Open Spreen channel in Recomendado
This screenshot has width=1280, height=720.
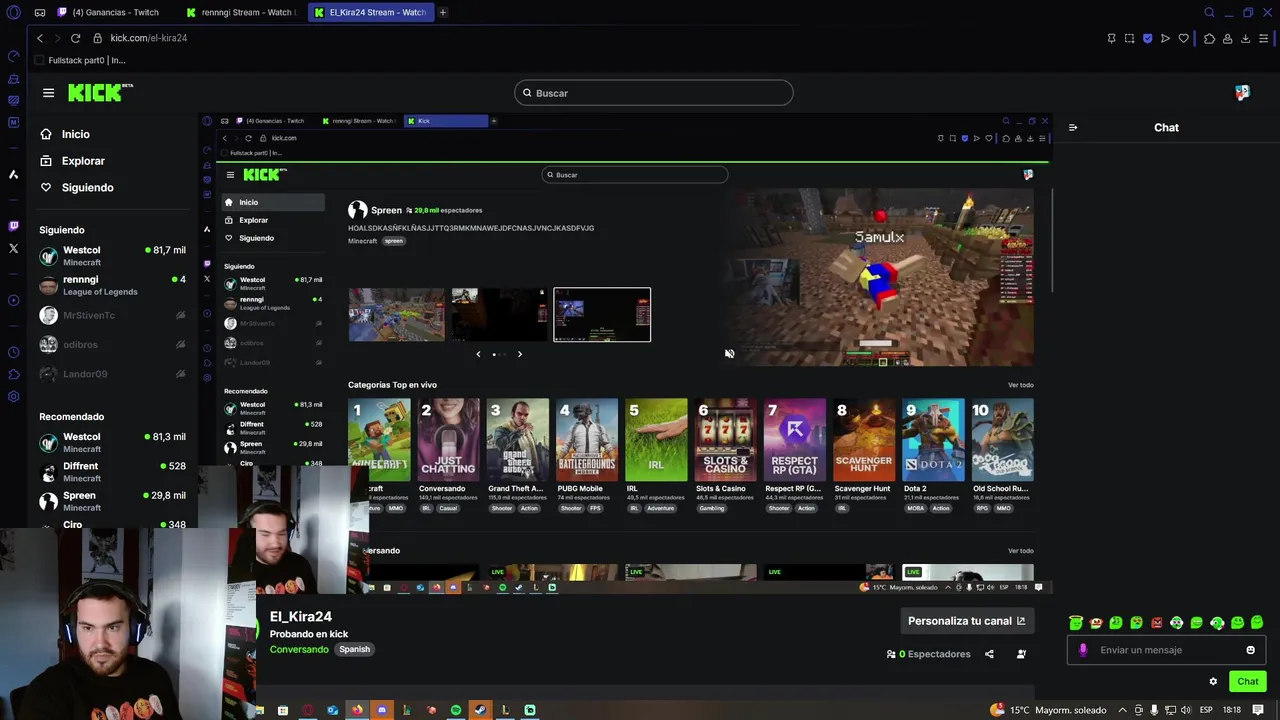[112, 501]
